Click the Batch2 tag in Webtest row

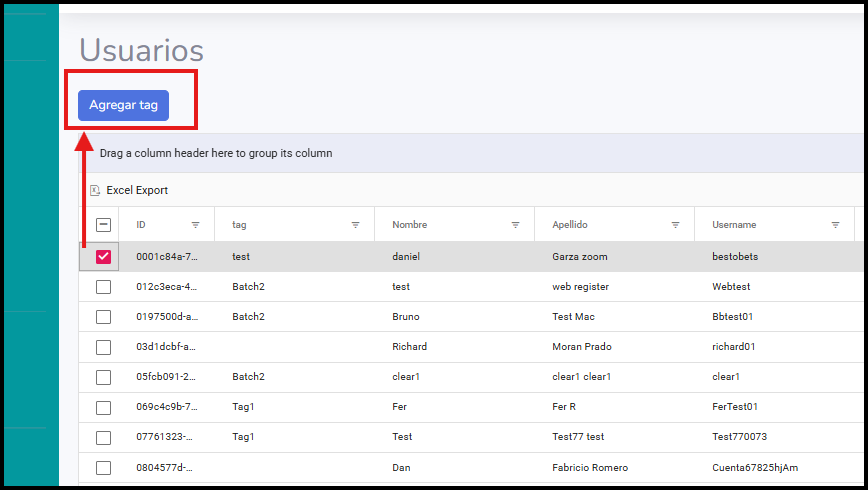(249, 287)
